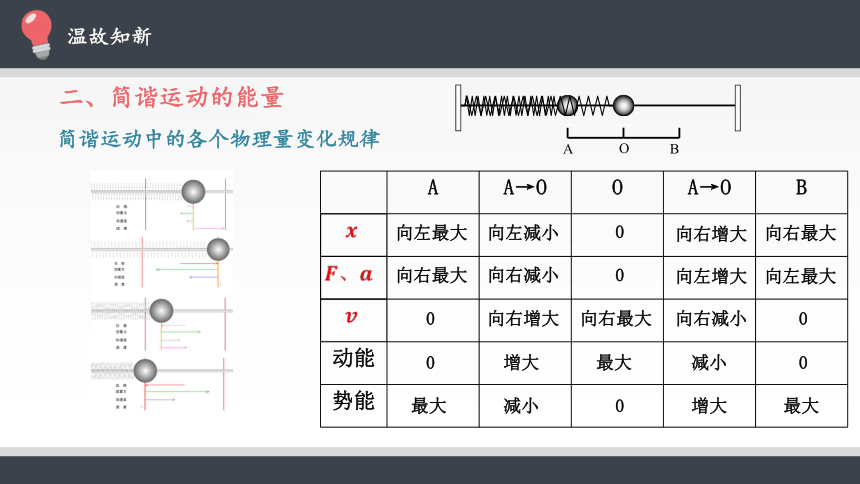Select the 温故知新 header title

coord(109,36)
